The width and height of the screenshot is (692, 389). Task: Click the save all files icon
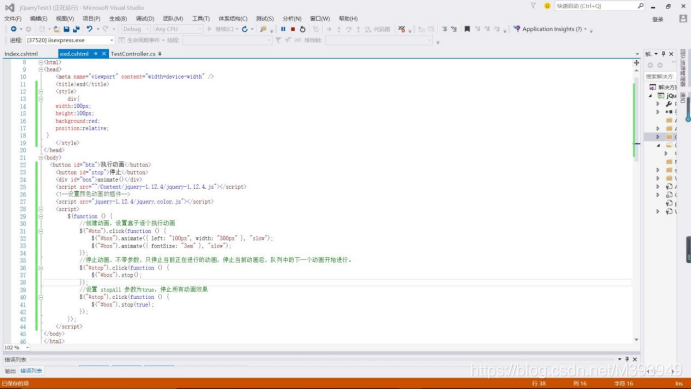click(x=76, y=29)
